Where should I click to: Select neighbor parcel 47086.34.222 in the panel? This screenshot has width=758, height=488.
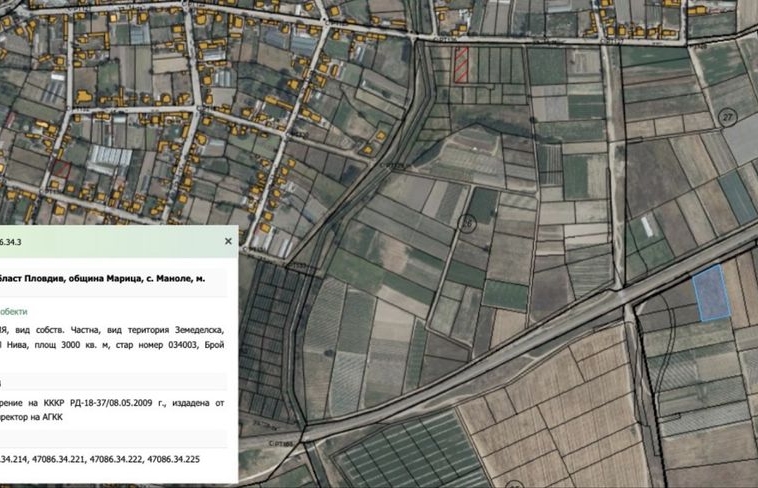(117, 459)
